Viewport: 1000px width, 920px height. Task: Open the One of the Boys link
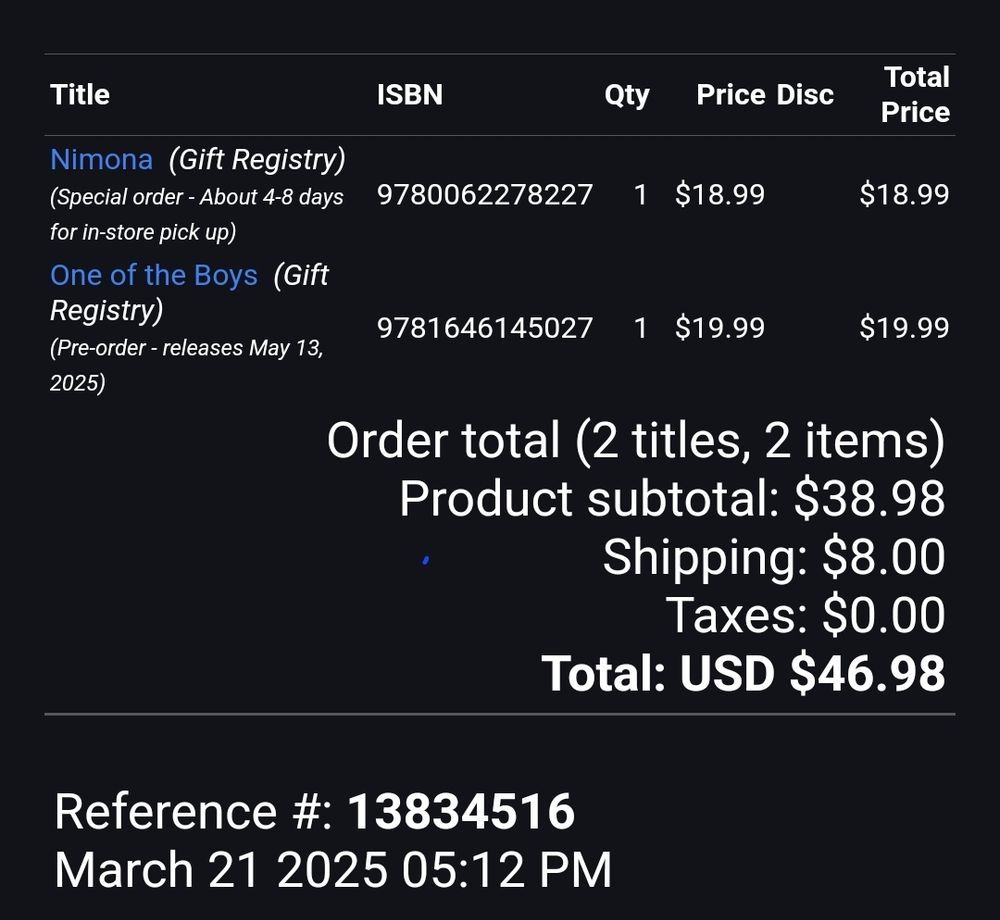[x=154, y=275]
